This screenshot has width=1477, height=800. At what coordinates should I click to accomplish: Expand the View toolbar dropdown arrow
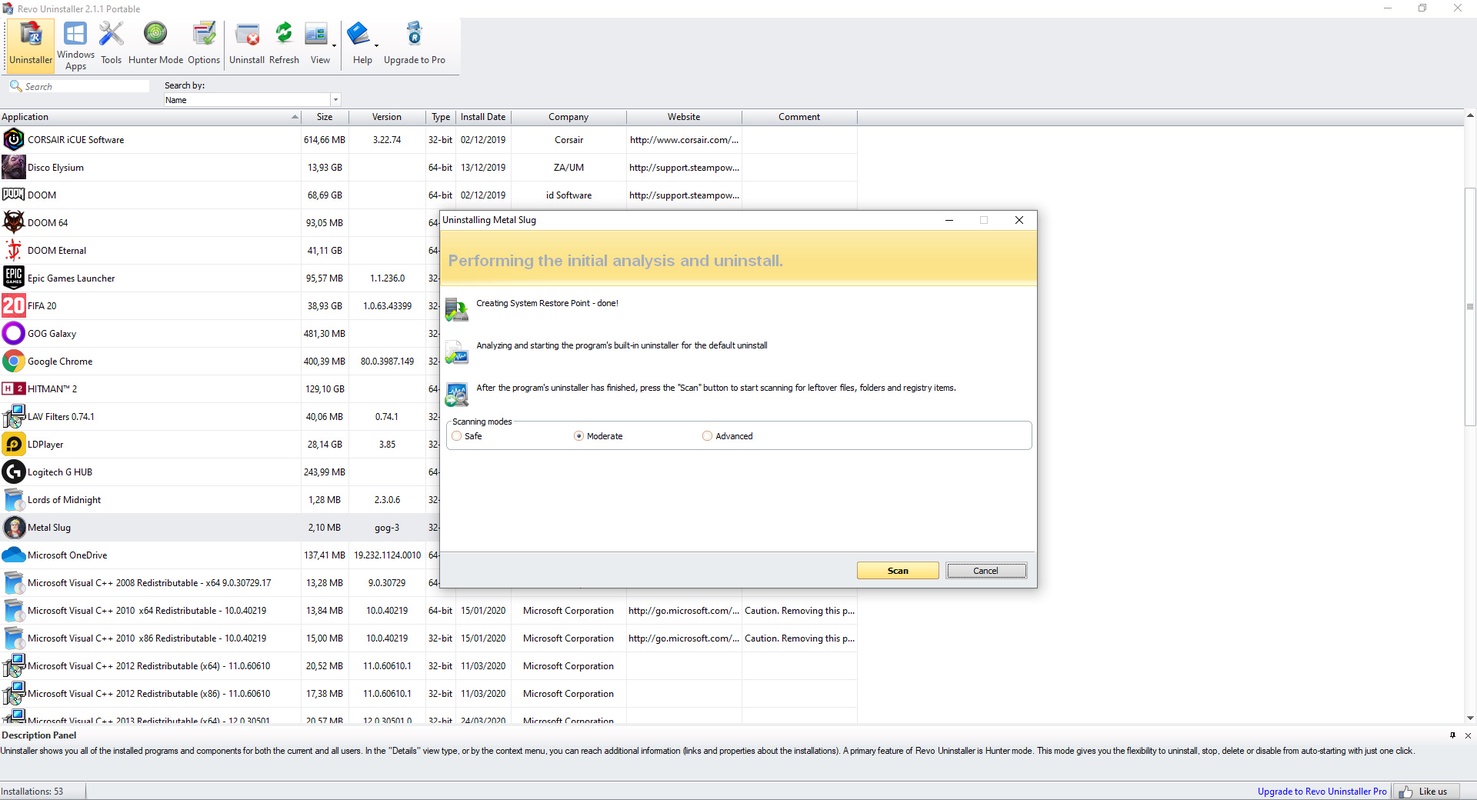click(x=334, y=46)
